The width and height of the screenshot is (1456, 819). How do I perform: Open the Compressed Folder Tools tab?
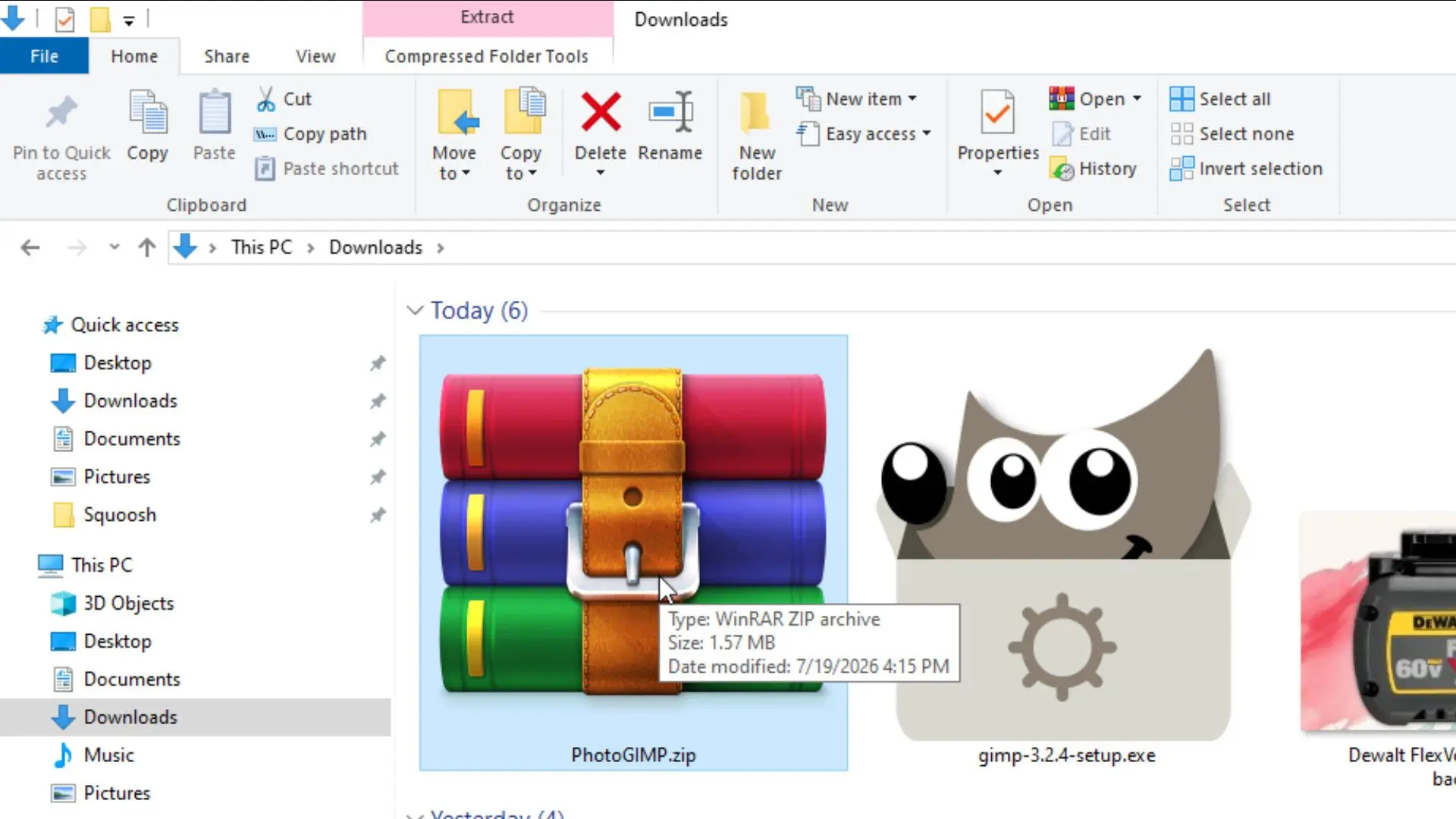[487, 56]
